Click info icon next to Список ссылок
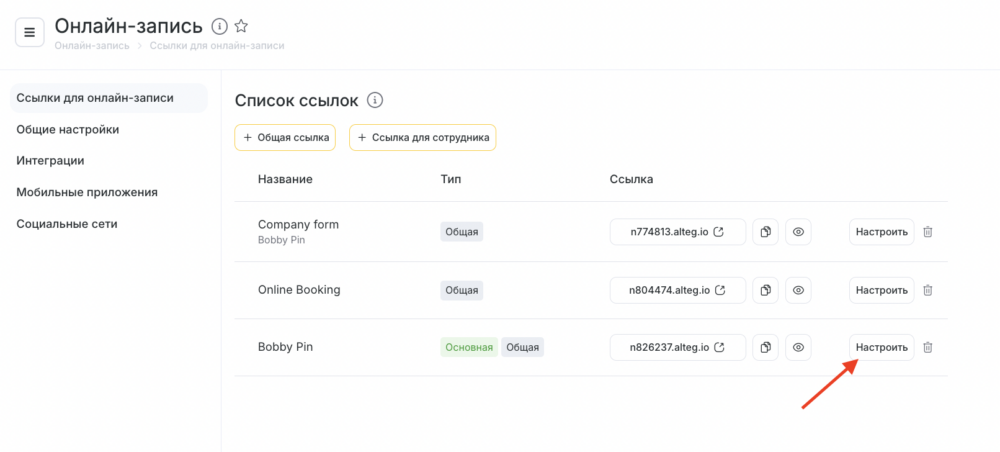The image size is (1000, 452). pyautogui.click(x=375, y=100)
